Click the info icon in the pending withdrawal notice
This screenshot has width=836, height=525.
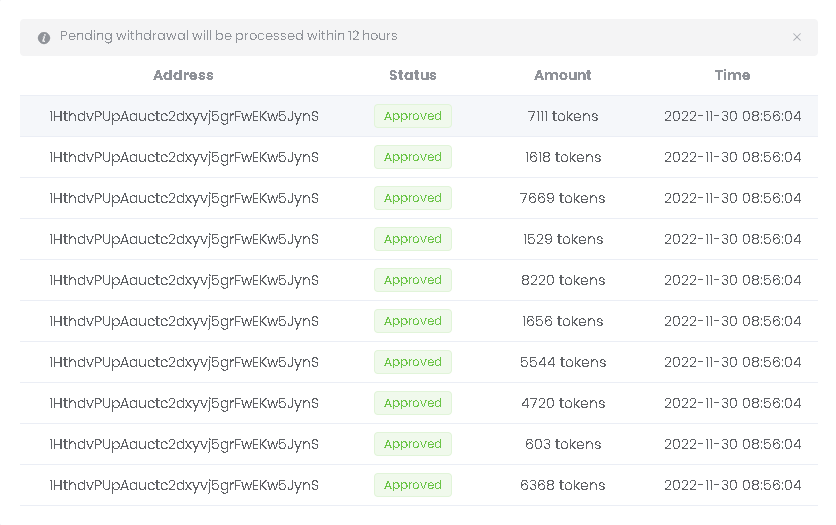click(44, 38)
